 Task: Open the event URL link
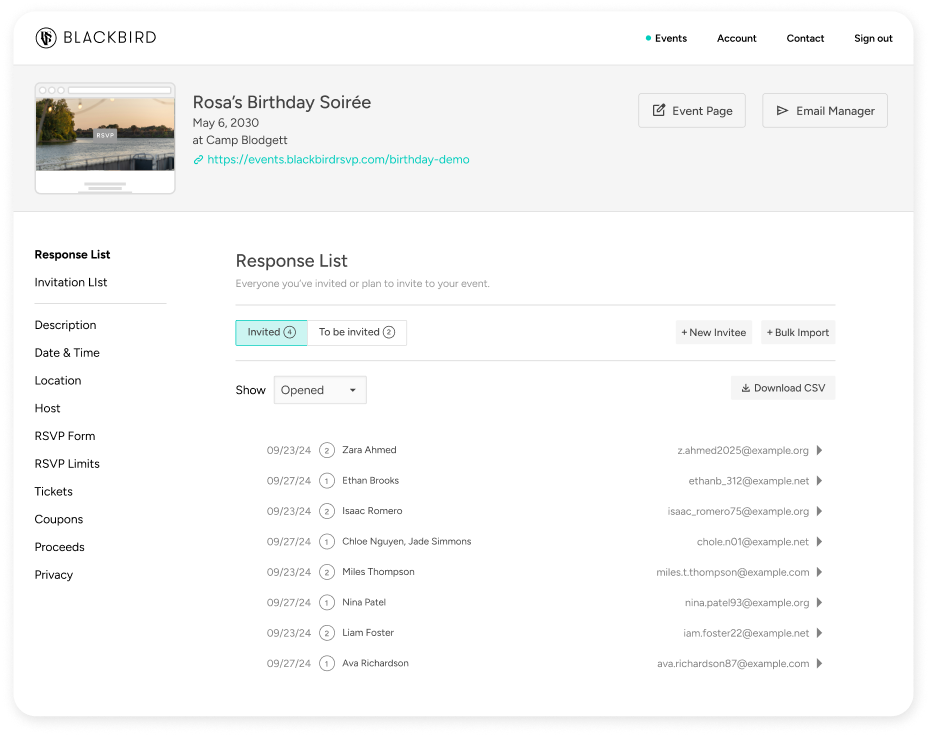(x=340, y=160)
